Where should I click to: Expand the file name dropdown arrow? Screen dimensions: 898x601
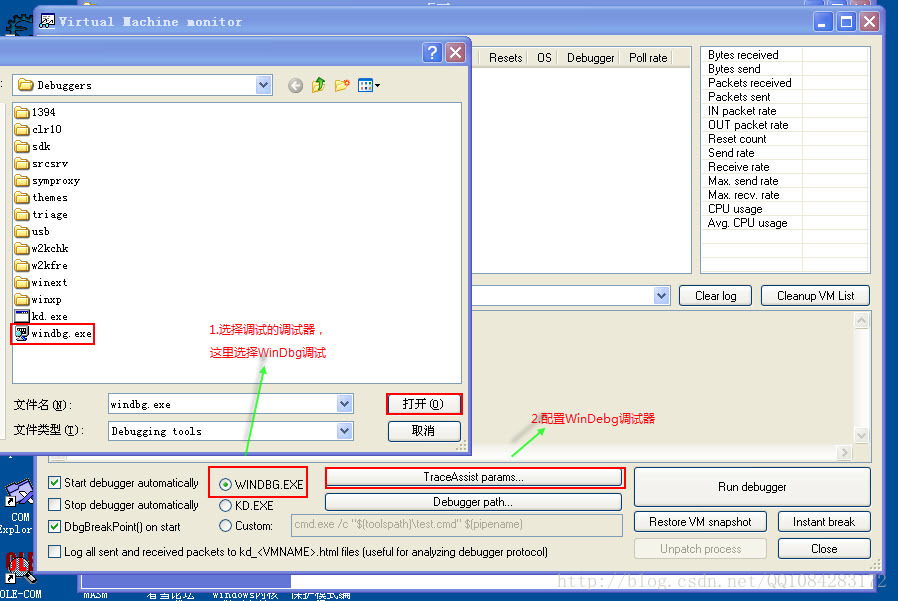(344, 404)
